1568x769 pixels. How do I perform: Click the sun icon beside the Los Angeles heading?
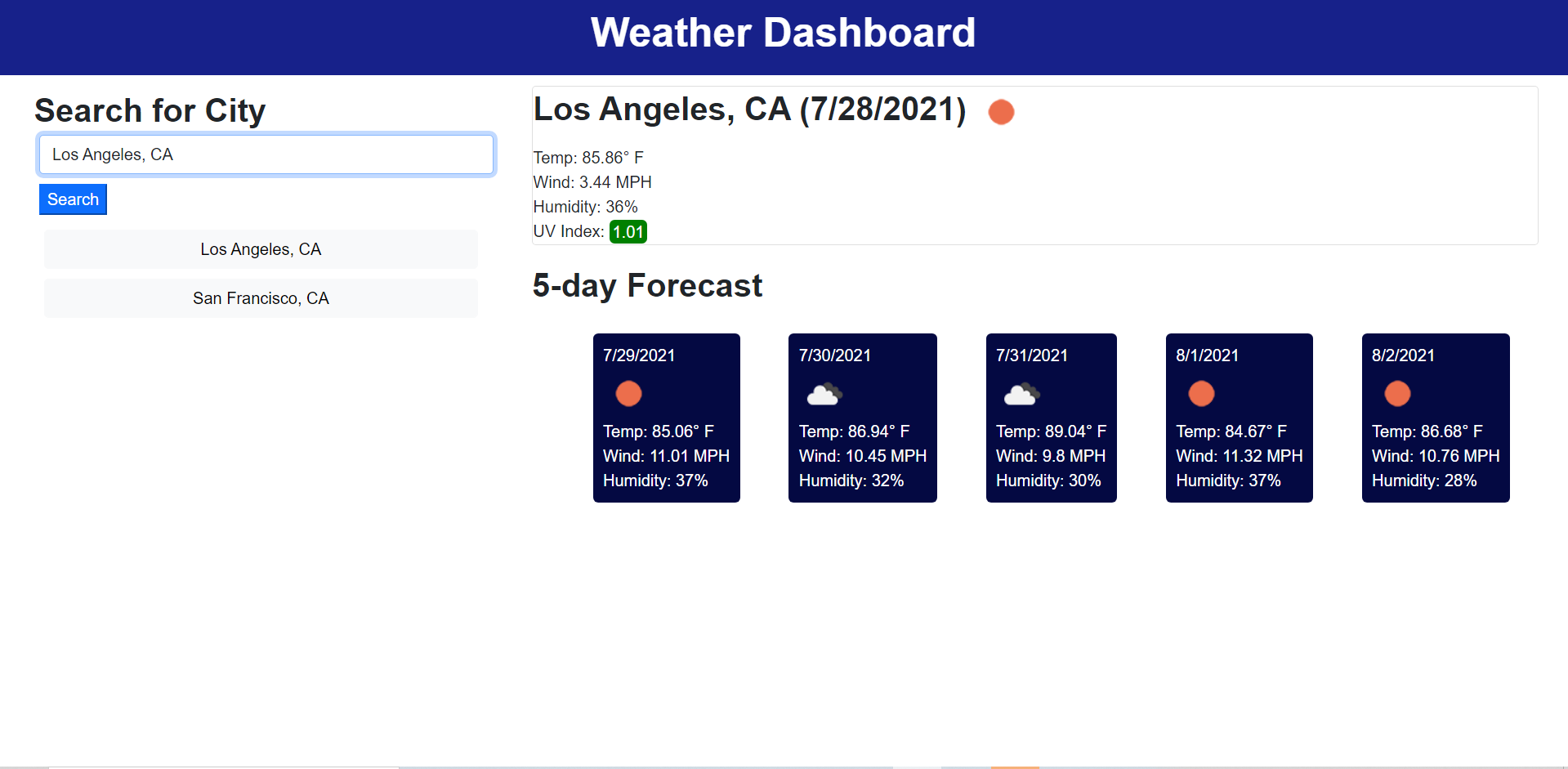[x=1000, y=112]
